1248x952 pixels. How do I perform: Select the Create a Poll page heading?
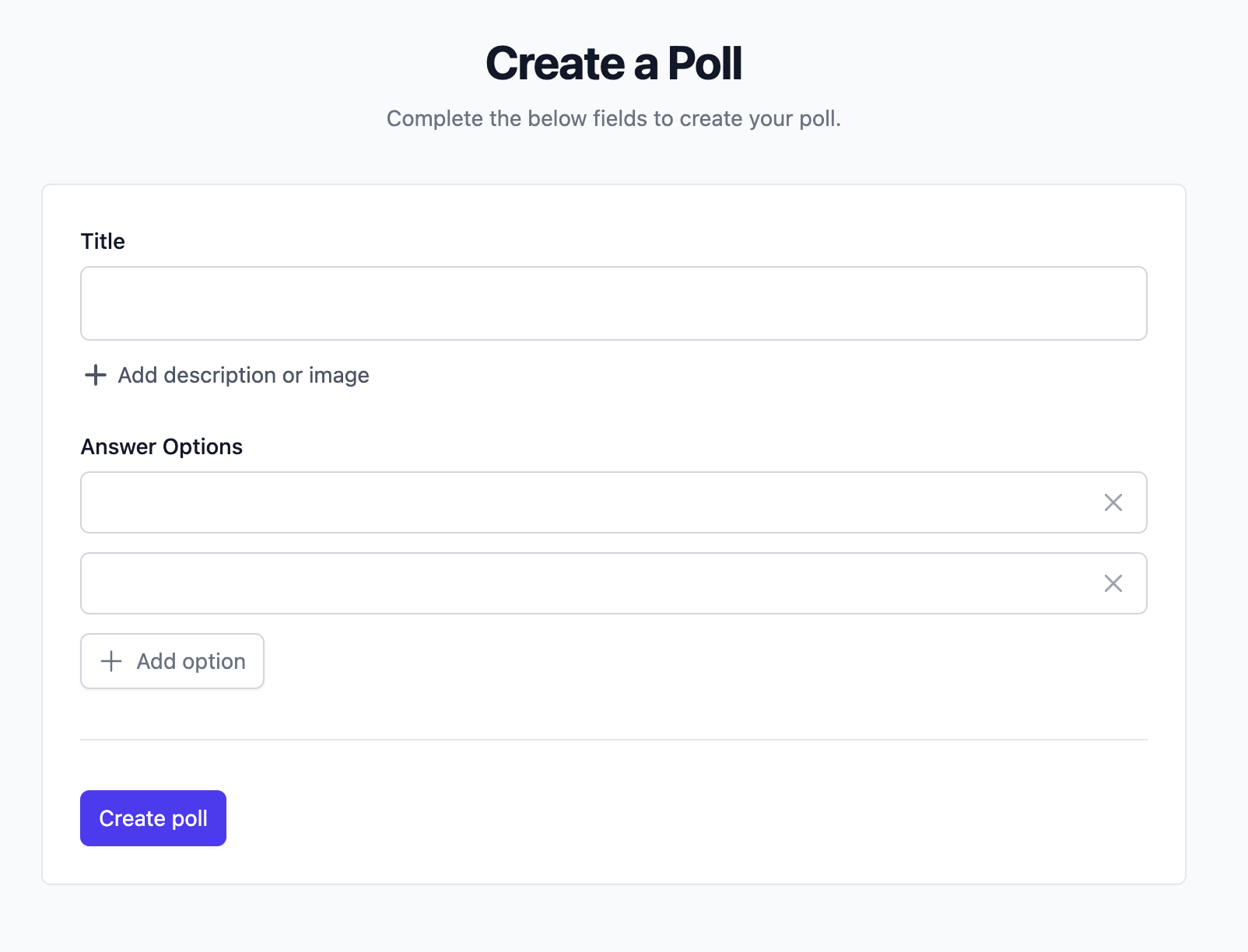[x=615, y=64]
